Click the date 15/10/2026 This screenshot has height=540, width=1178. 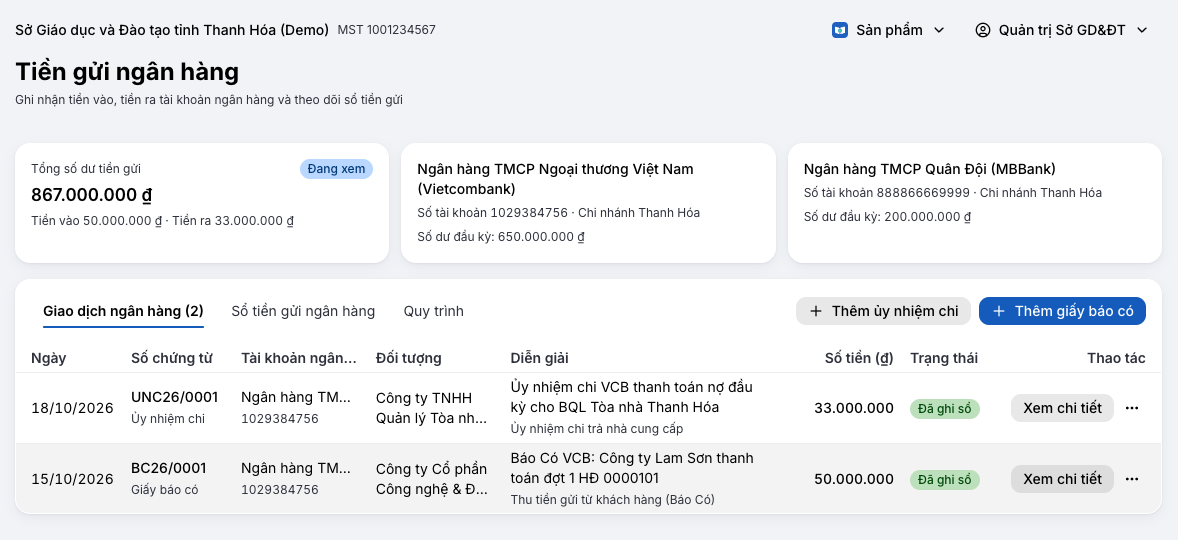click(x=72, y=478)
